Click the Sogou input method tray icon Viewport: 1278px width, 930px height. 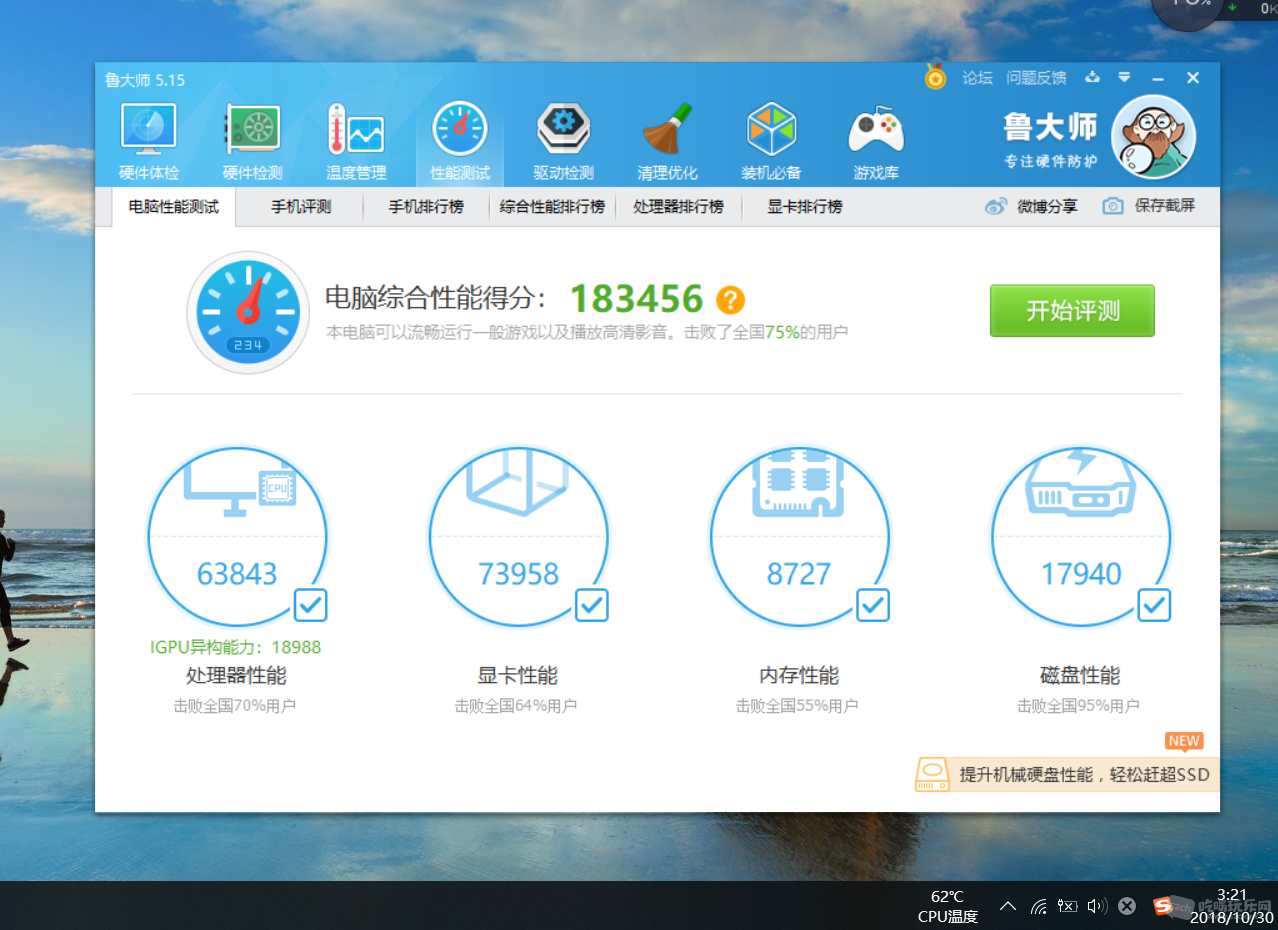(1163, 906)
